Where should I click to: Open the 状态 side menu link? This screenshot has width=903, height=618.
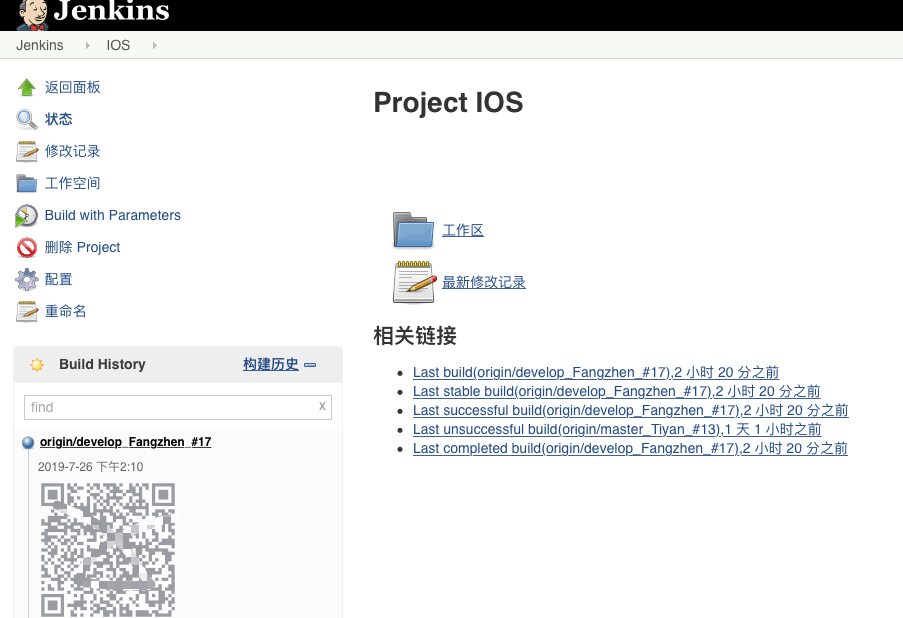59,119
